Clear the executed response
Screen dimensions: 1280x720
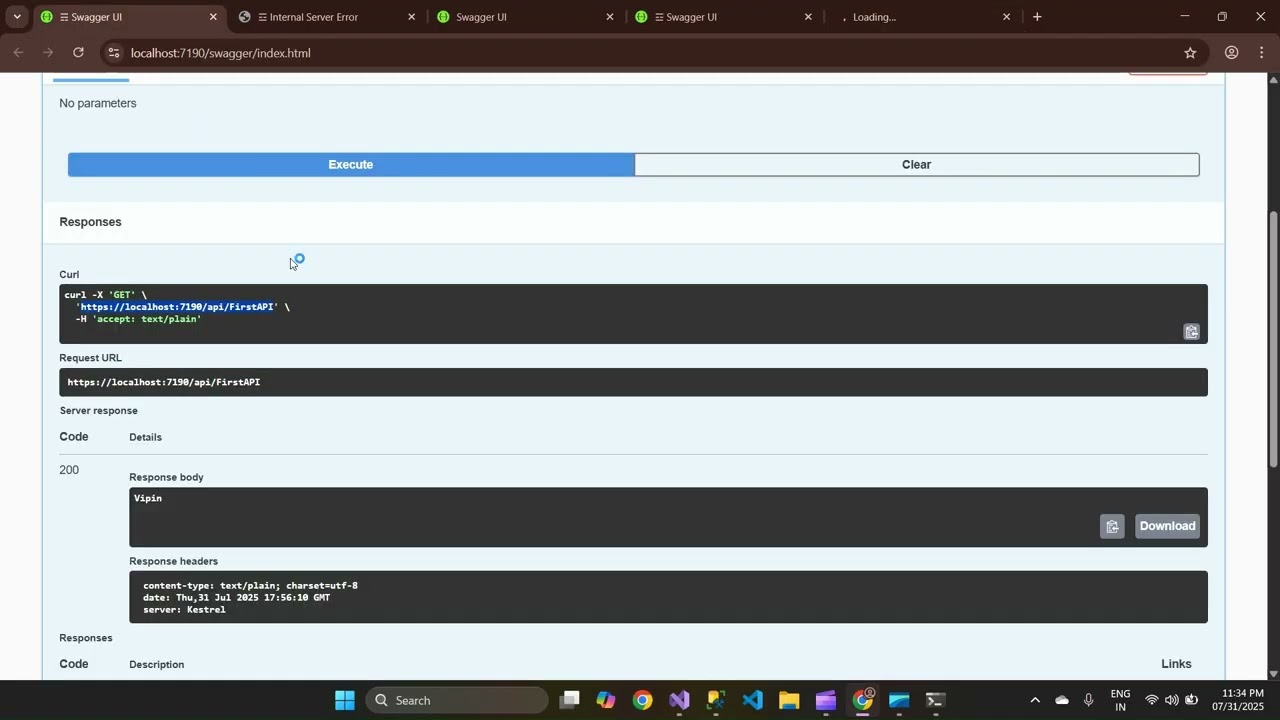(916, 164)
